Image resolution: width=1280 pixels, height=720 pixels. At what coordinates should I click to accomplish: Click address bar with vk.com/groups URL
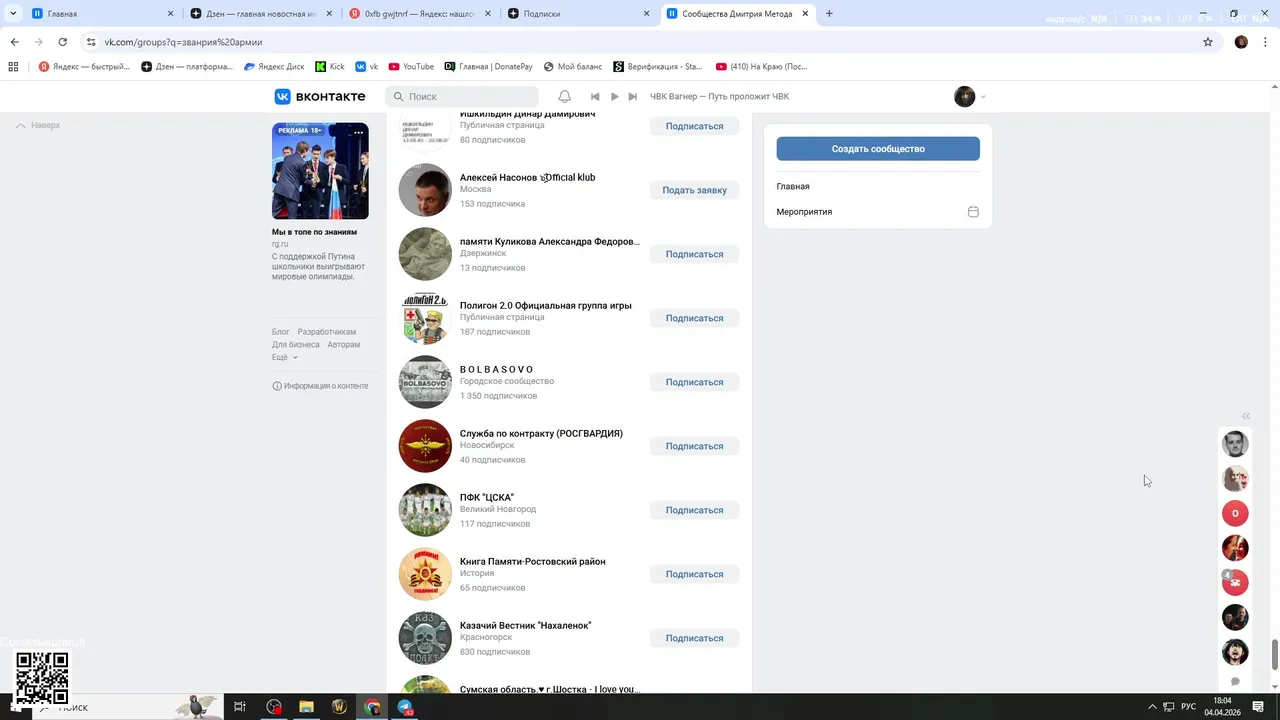pos(640,42)
